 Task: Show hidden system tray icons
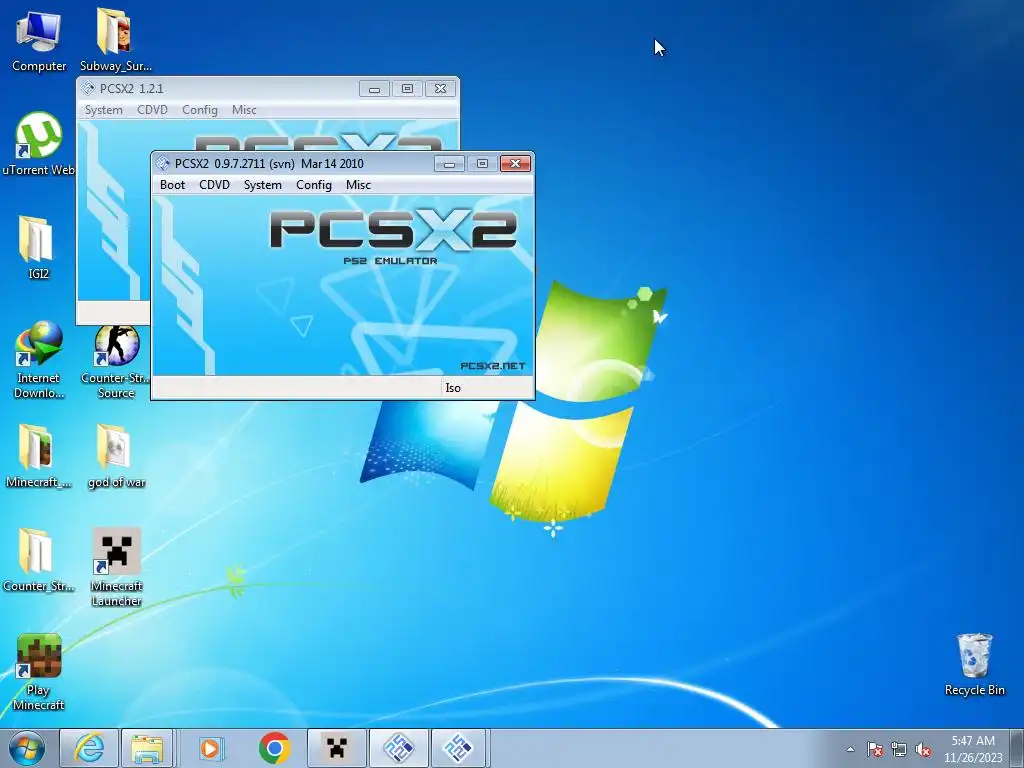point(850,749)
